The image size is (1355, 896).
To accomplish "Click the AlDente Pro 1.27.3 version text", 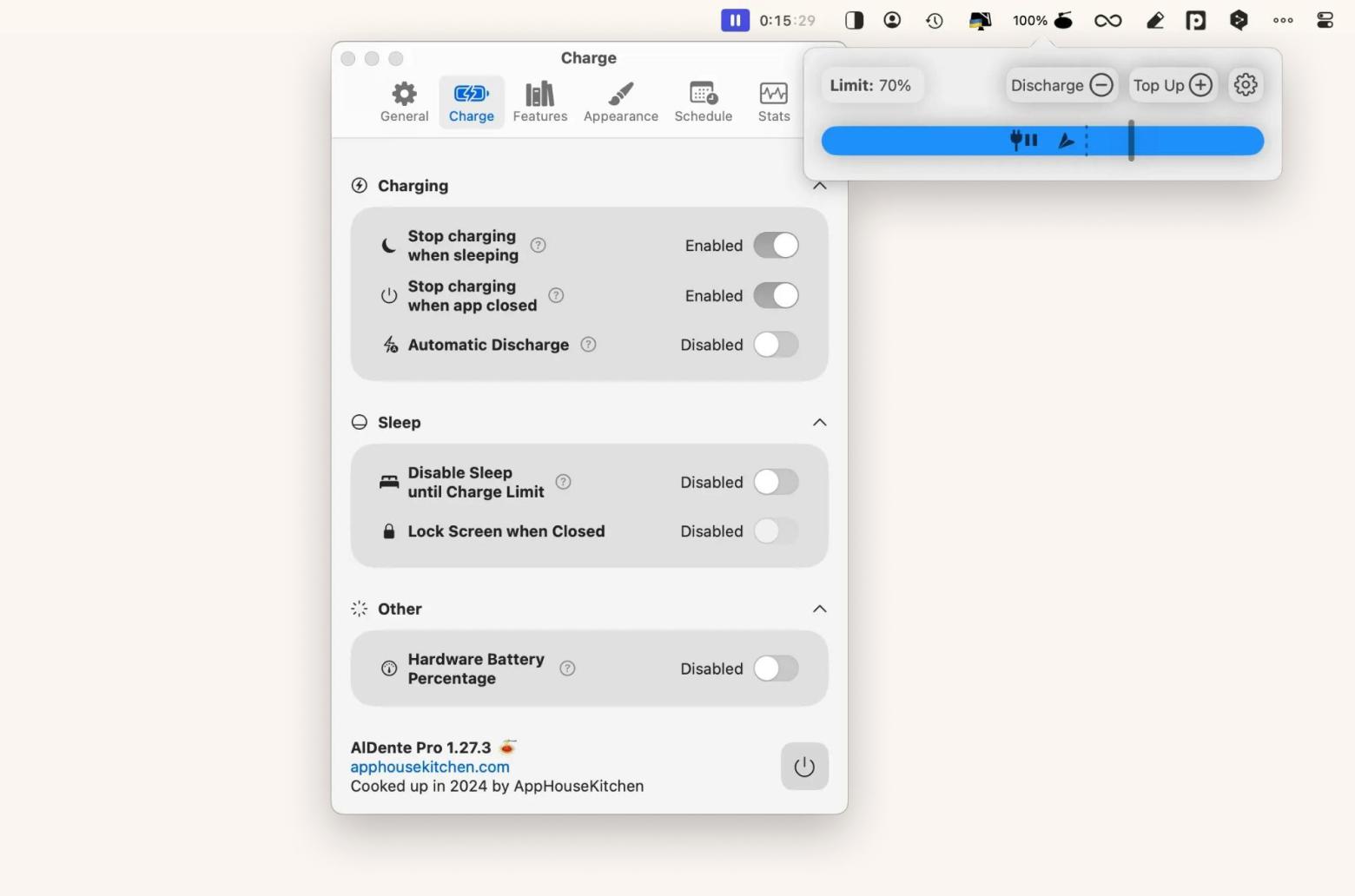I will (420, 748).
